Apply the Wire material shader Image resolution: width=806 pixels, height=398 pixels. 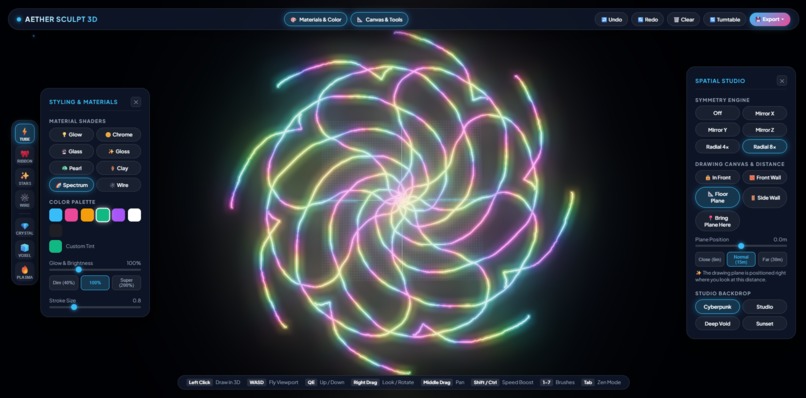coord(119,185)
